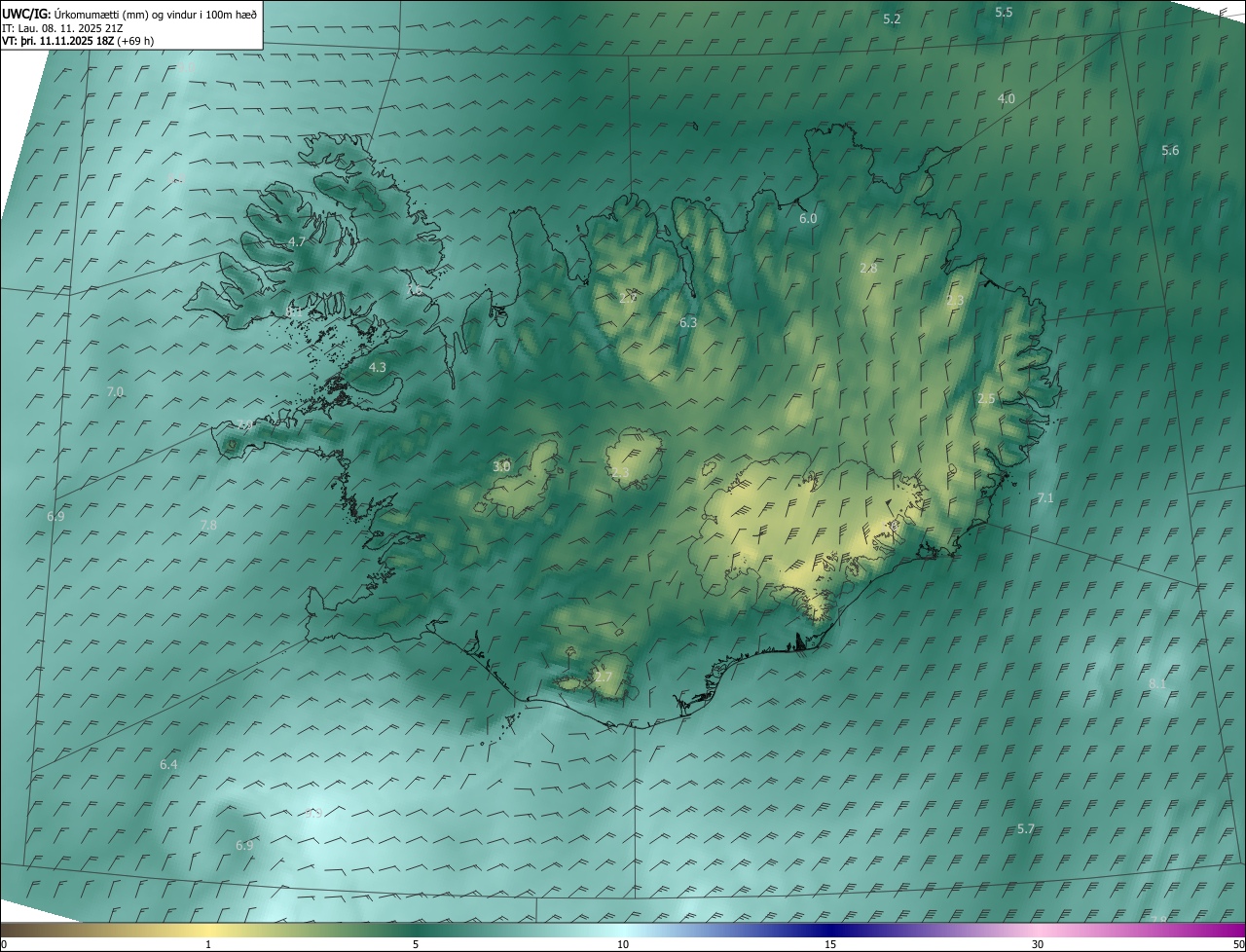Select the 5.6 value over the sea
Image resolution: width=1246 pixels, height=952 pixels.
coord(1170,150)
